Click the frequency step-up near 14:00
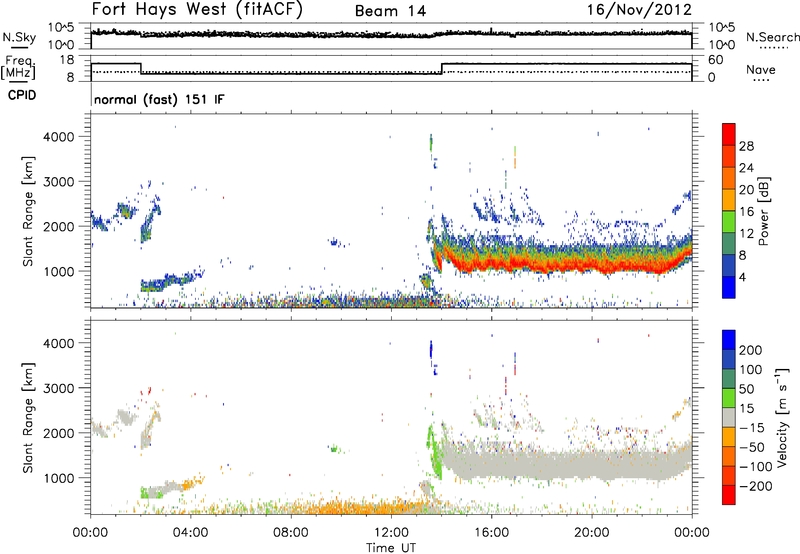Viewport: 800px width, 554px height. [x=442, y=68]
